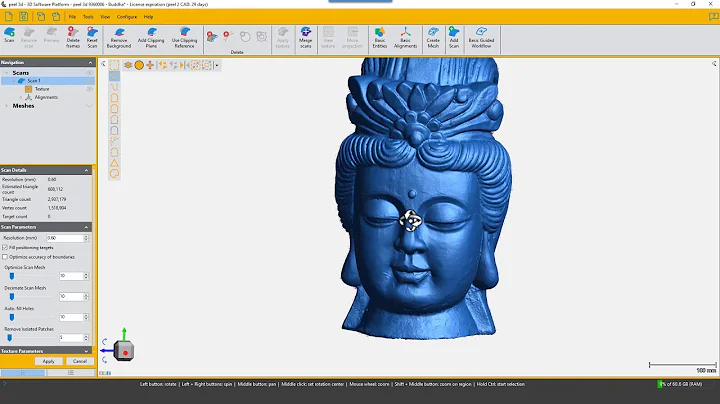Click the Undo icon in top bar

coord(41,17)
